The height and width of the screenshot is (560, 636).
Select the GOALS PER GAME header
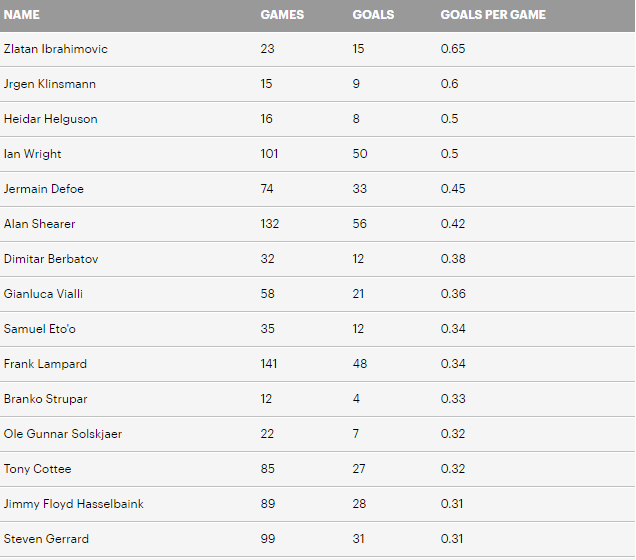tap(493, 15)
